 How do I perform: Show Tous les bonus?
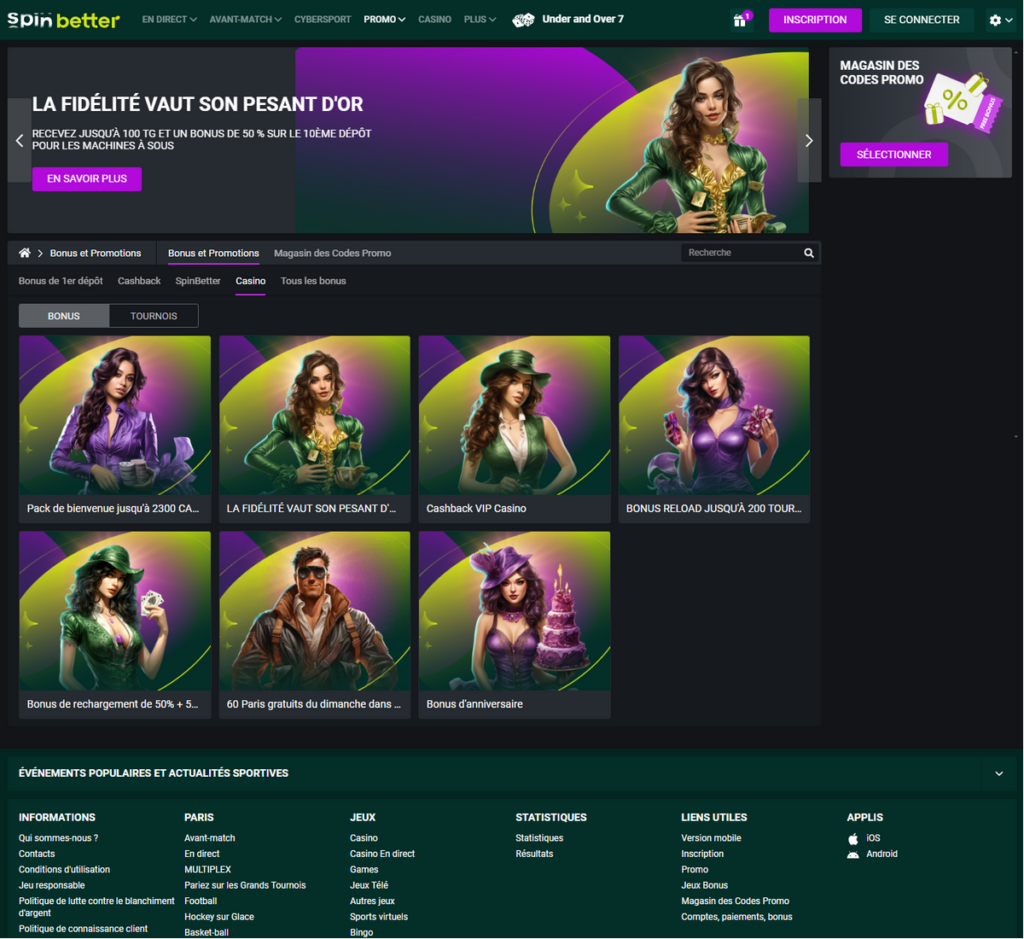tap(313, 281)
